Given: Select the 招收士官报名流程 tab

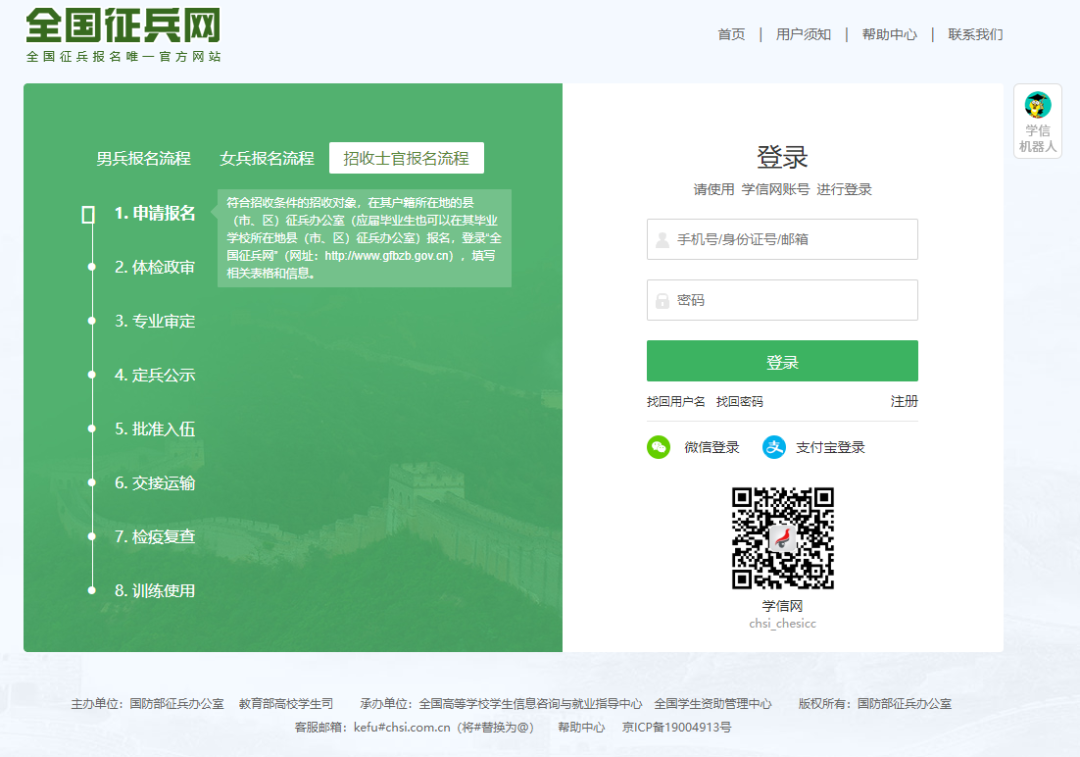Looking at the screenshot, I should click(x=406, y=158).
